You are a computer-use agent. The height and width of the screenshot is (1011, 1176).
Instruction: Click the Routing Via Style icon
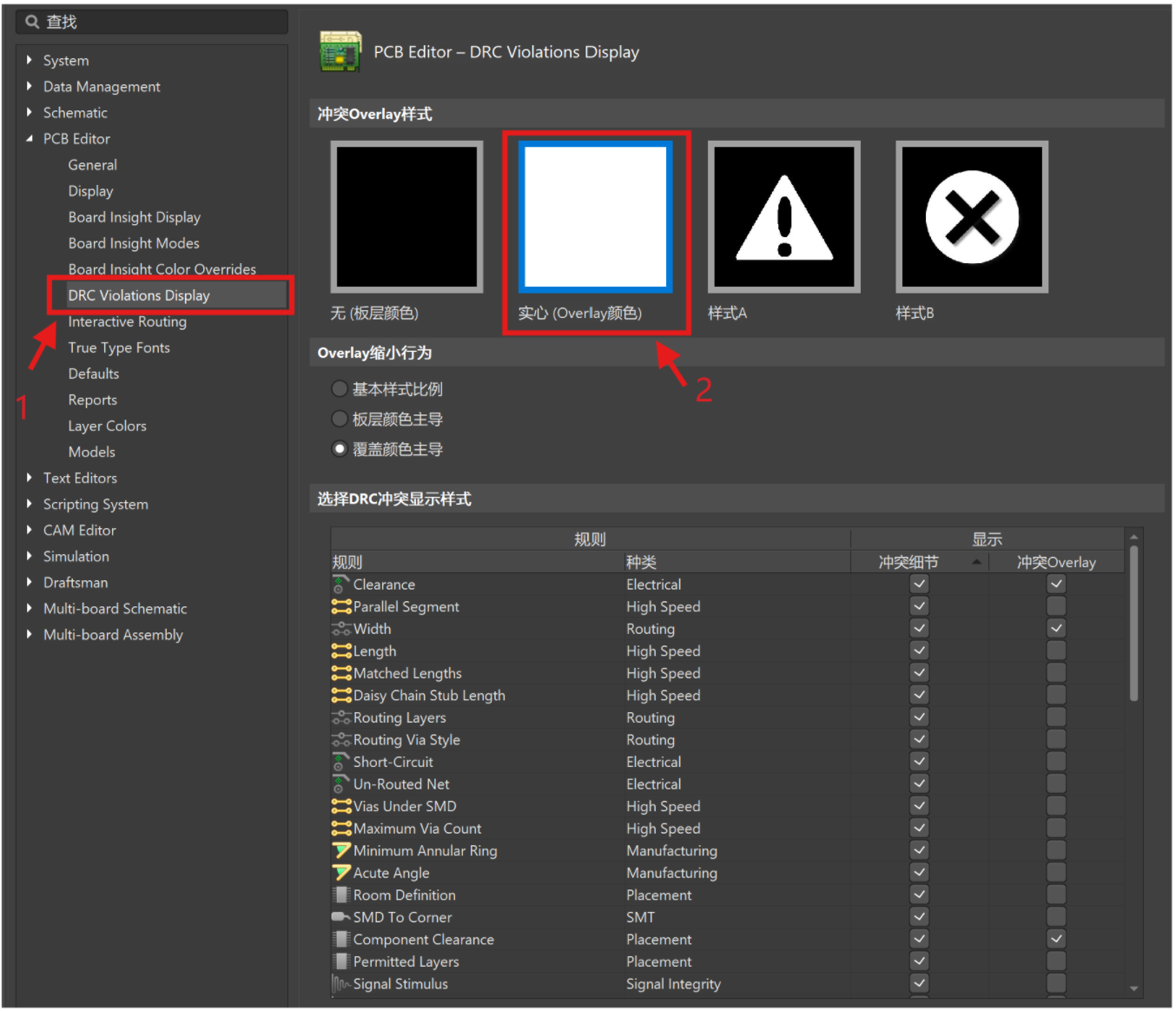click(341, 740)
